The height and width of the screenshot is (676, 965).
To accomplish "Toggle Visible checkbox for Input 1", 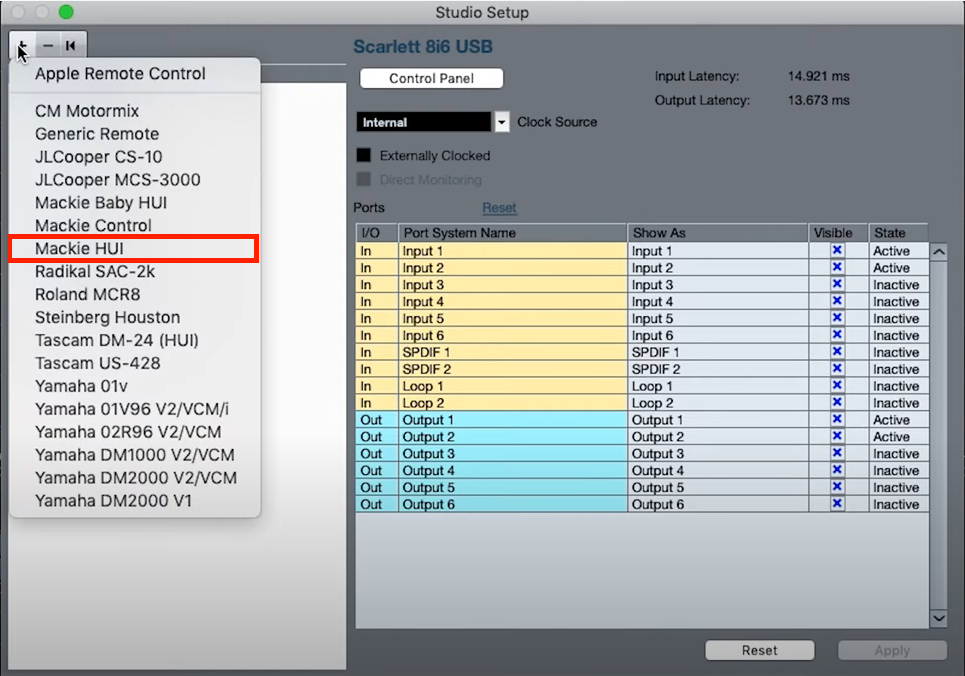I will (837, 250).
